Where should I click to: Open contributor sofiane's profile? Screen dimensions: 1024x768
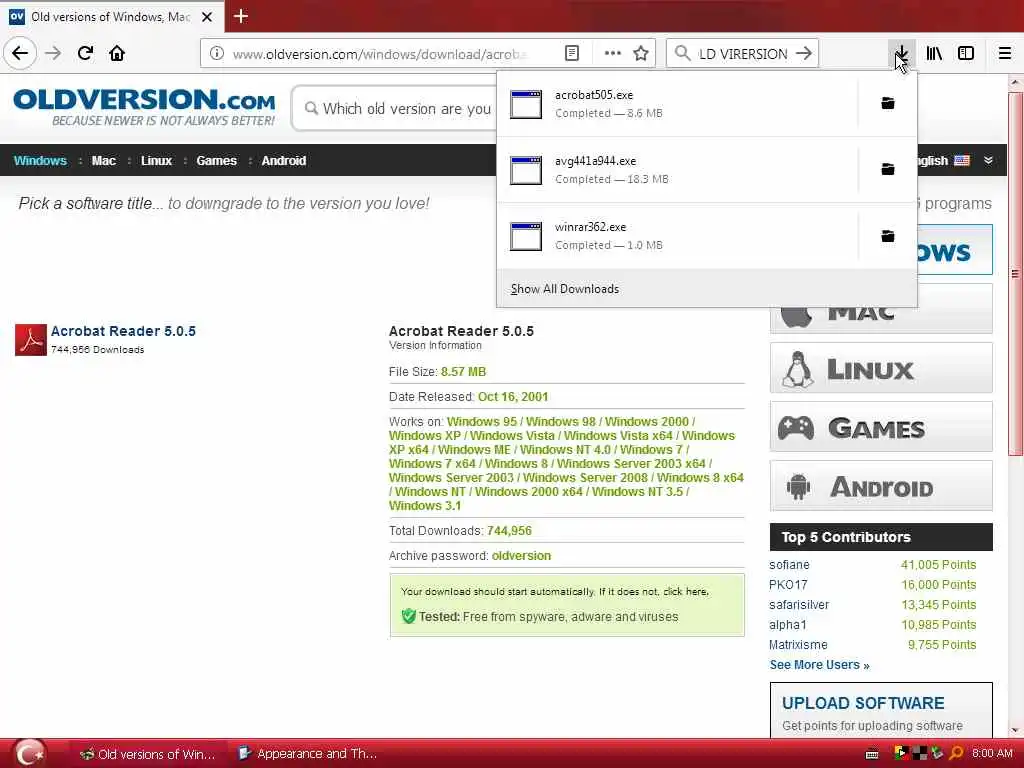pyautogui.click(x=789, y=565)
